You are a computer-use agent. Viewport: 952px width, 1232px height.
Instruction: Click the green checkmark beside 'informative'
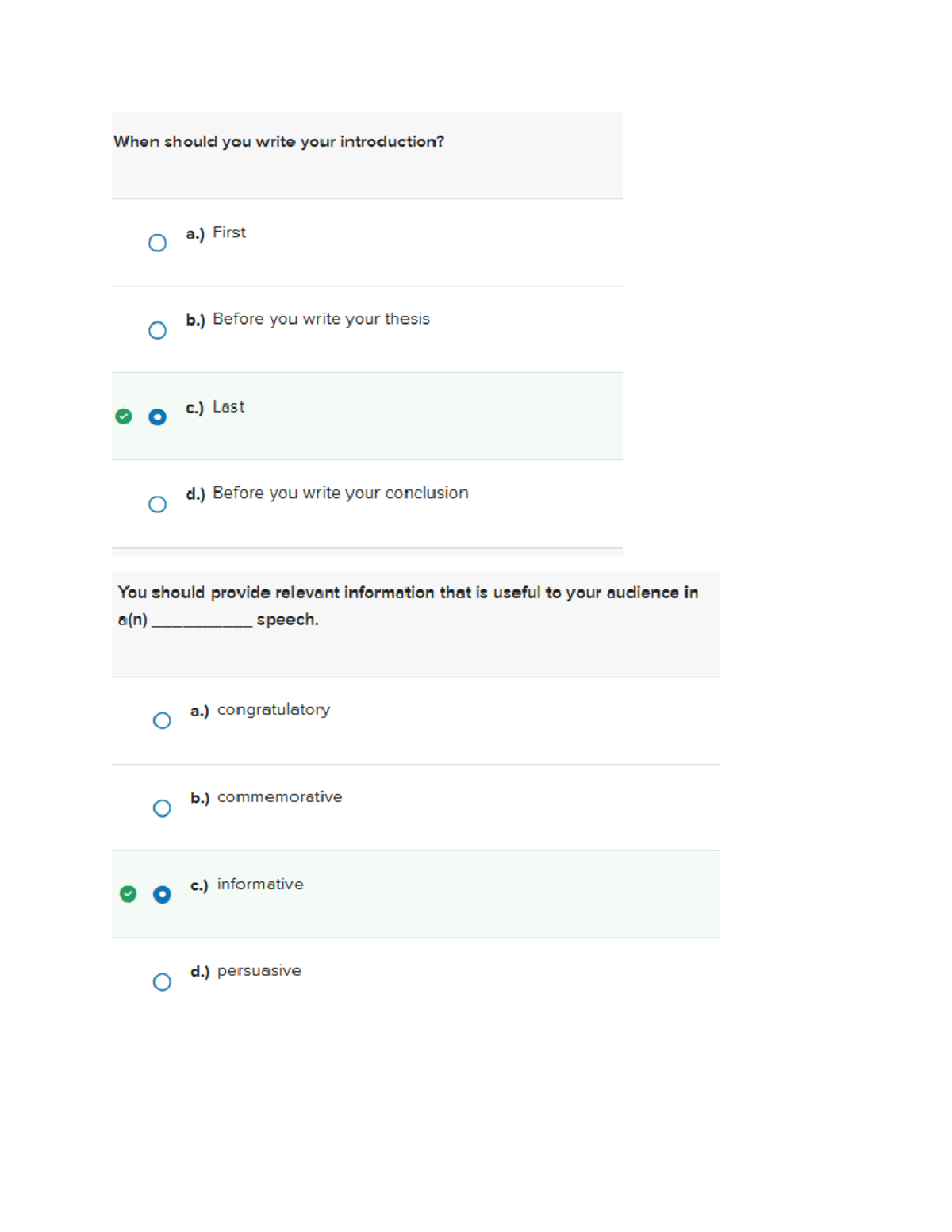tap(128, 894)
